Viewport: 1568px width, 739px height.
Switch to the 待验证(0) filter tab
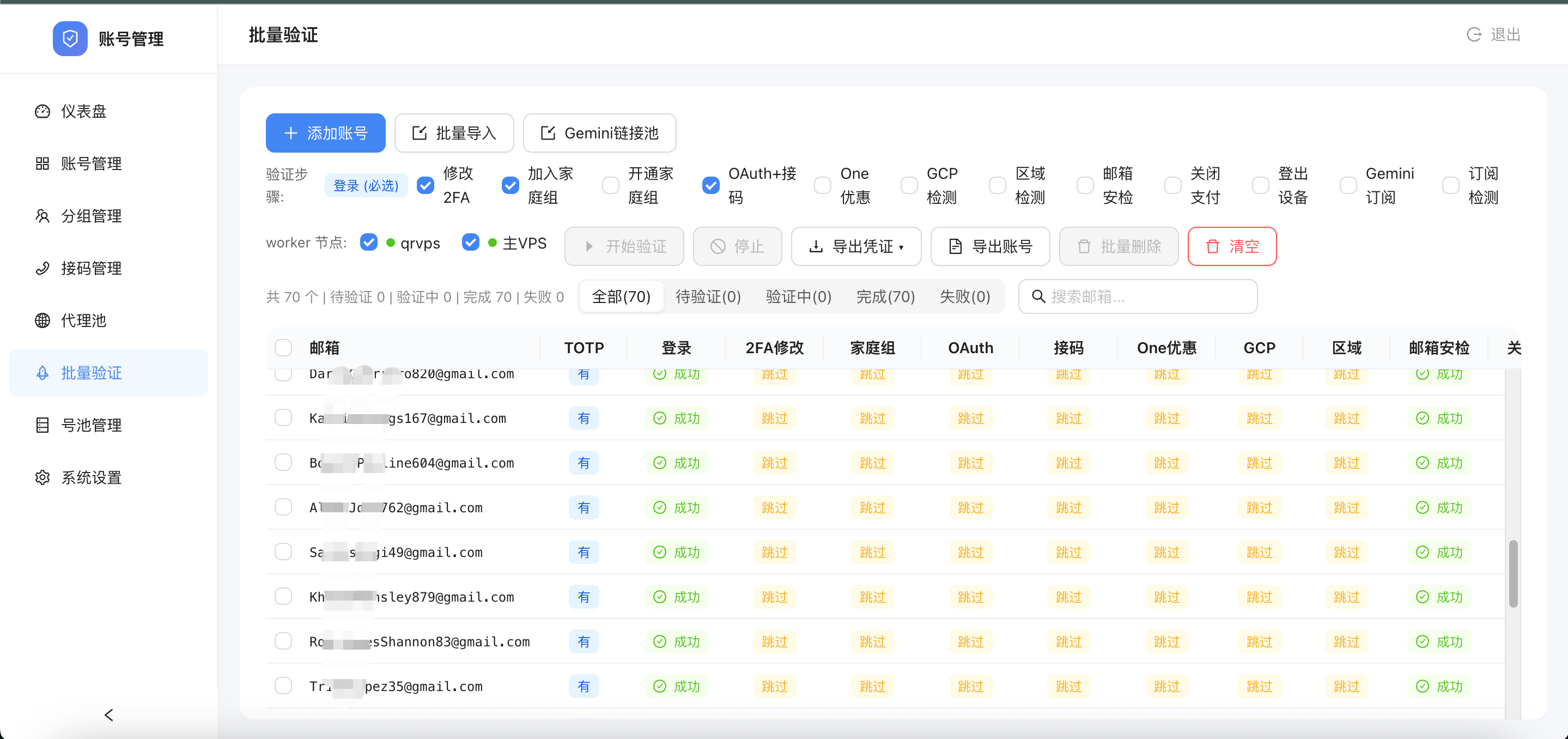(x=708, y=296)
